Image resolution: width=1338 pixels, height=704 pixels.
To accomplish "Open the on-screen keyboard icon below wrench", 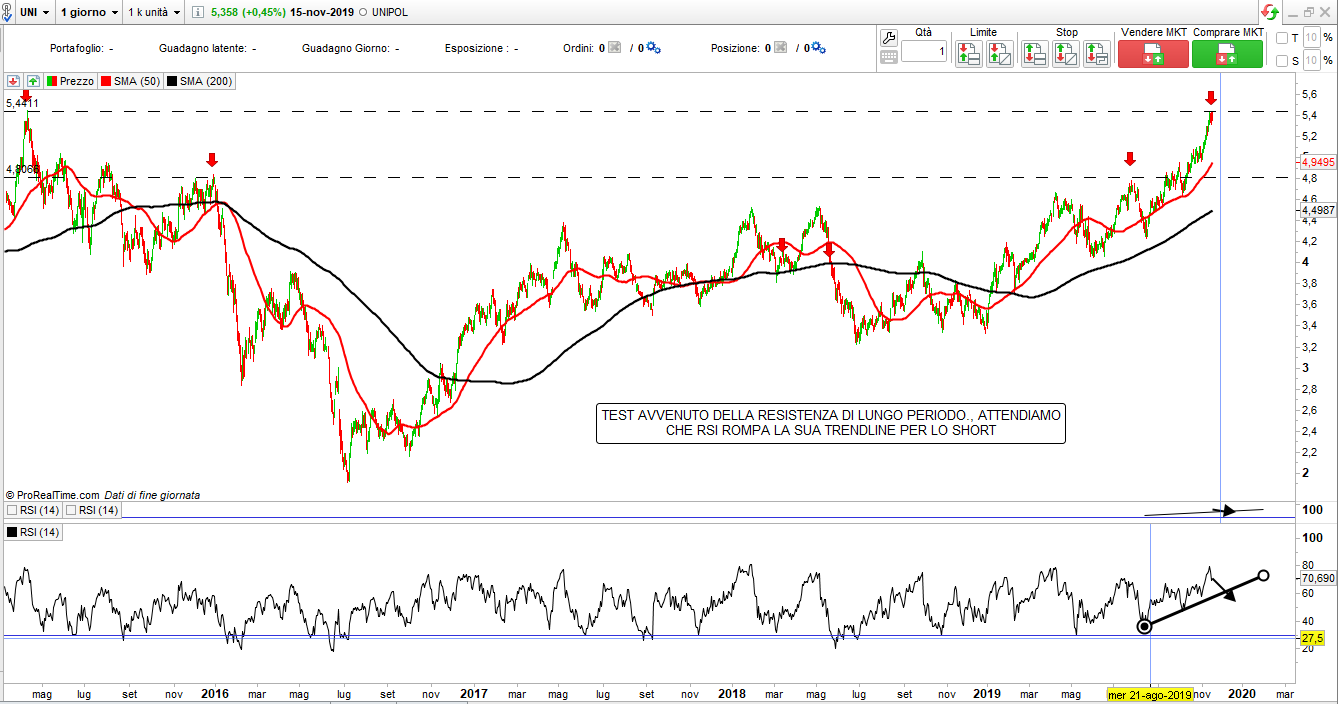I will (x=888, y=58).
